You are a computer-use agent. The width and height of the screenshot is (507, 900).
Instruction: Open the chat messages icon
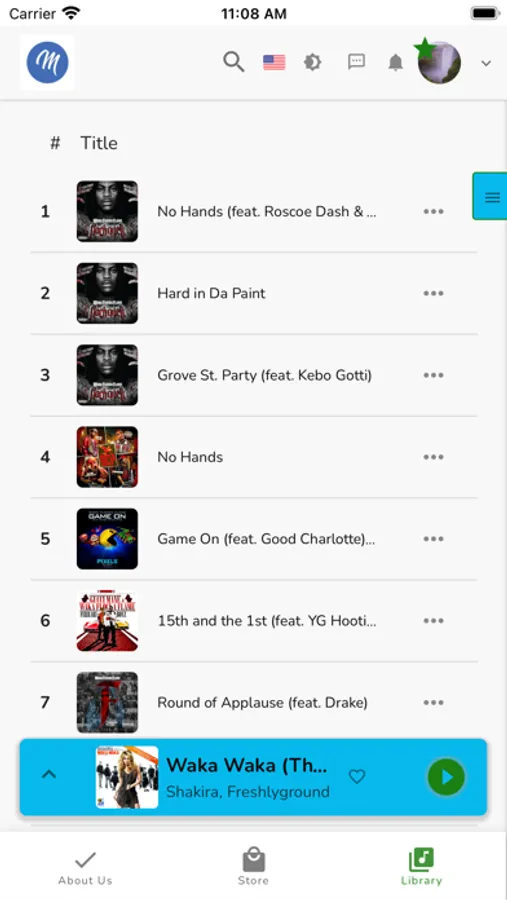pyautogui.click(x=357, y=62)
